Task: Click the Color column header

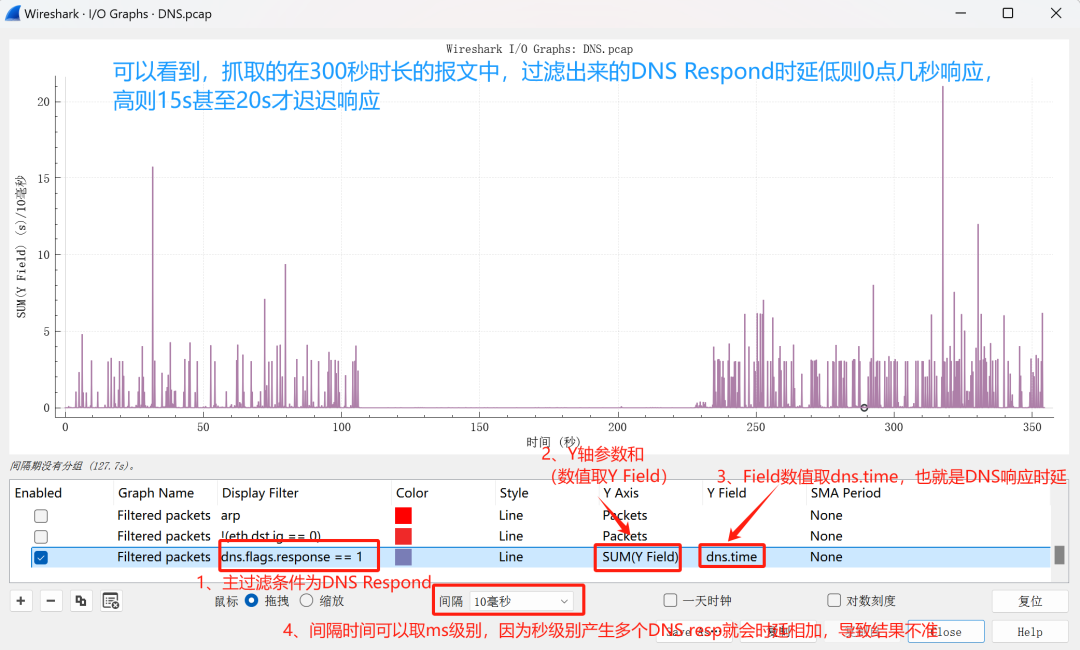Action: [412, 493]
